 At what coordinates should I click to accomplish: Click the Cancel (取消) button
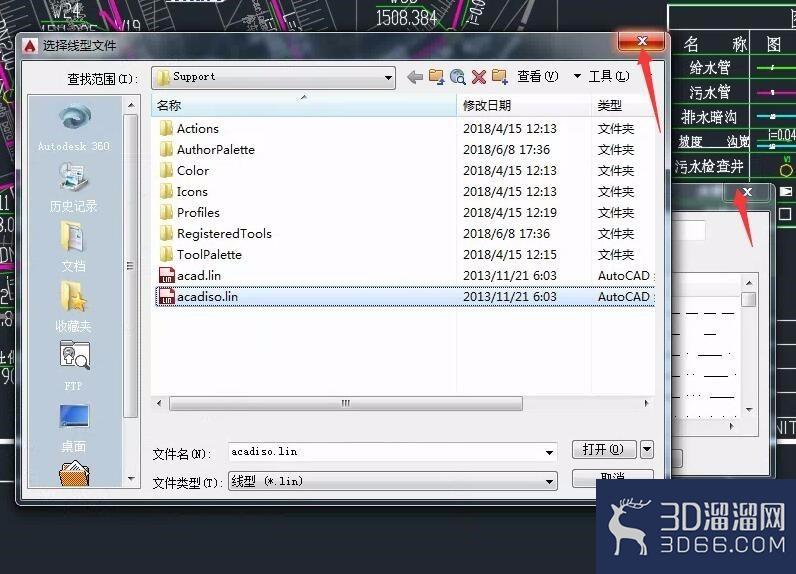point(612,477)
